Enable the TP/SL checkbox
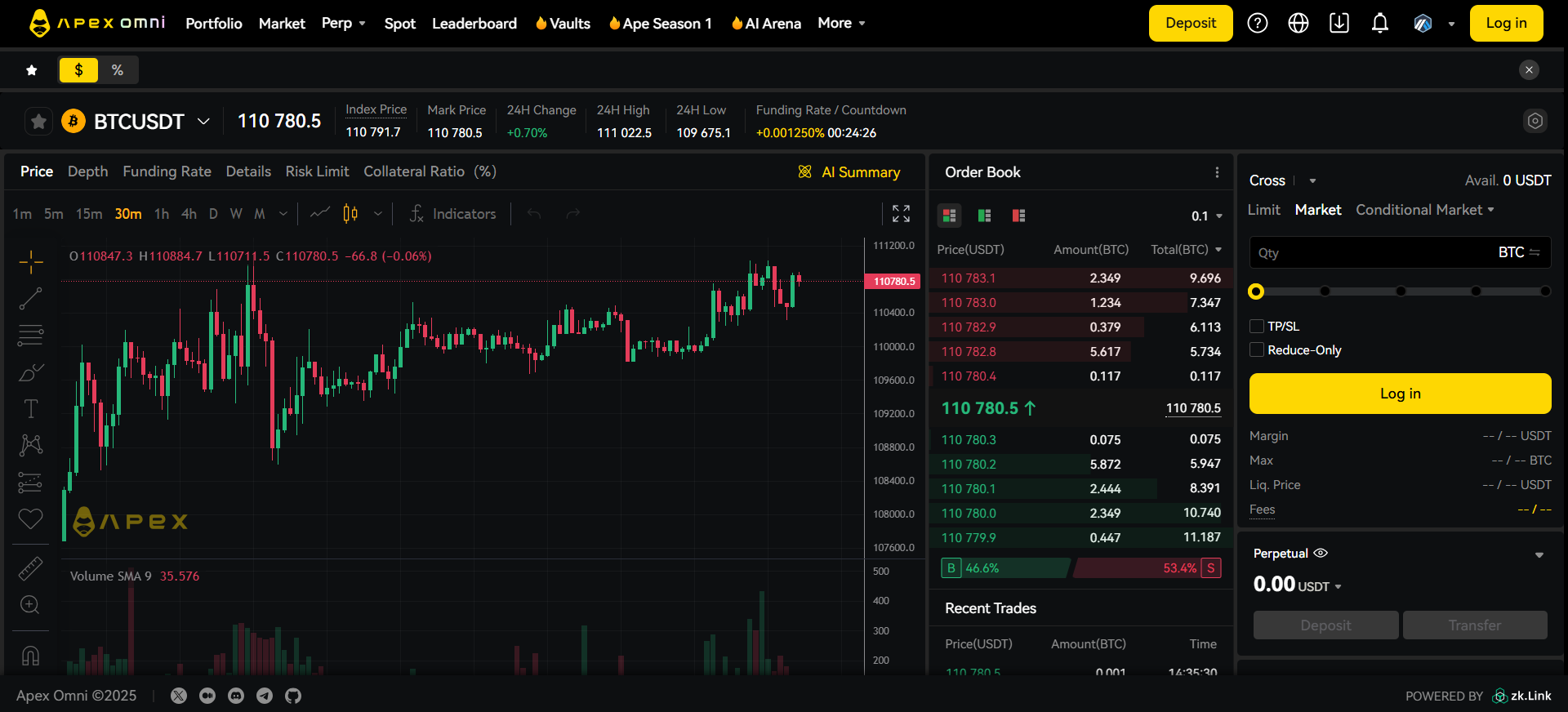Screen dimensions: 1568x712 (1257, 327)
